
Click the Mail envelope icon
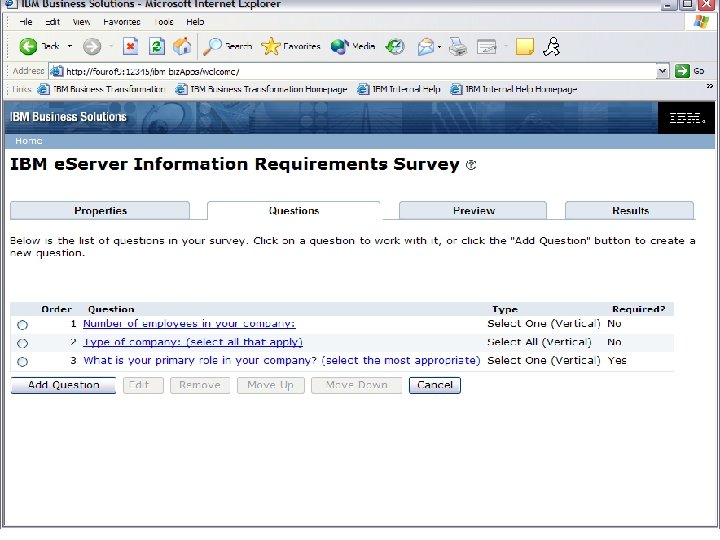(426, 47)
